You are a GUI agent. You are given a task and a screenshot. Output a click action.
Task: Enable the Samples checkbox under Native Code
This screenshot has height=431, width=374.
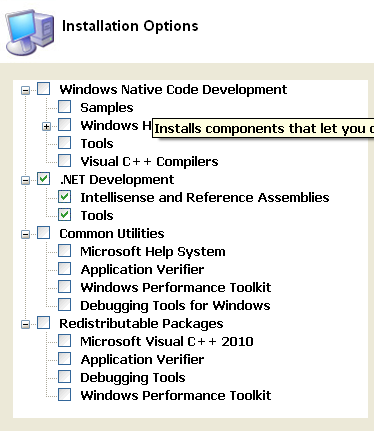pos(64,107)
